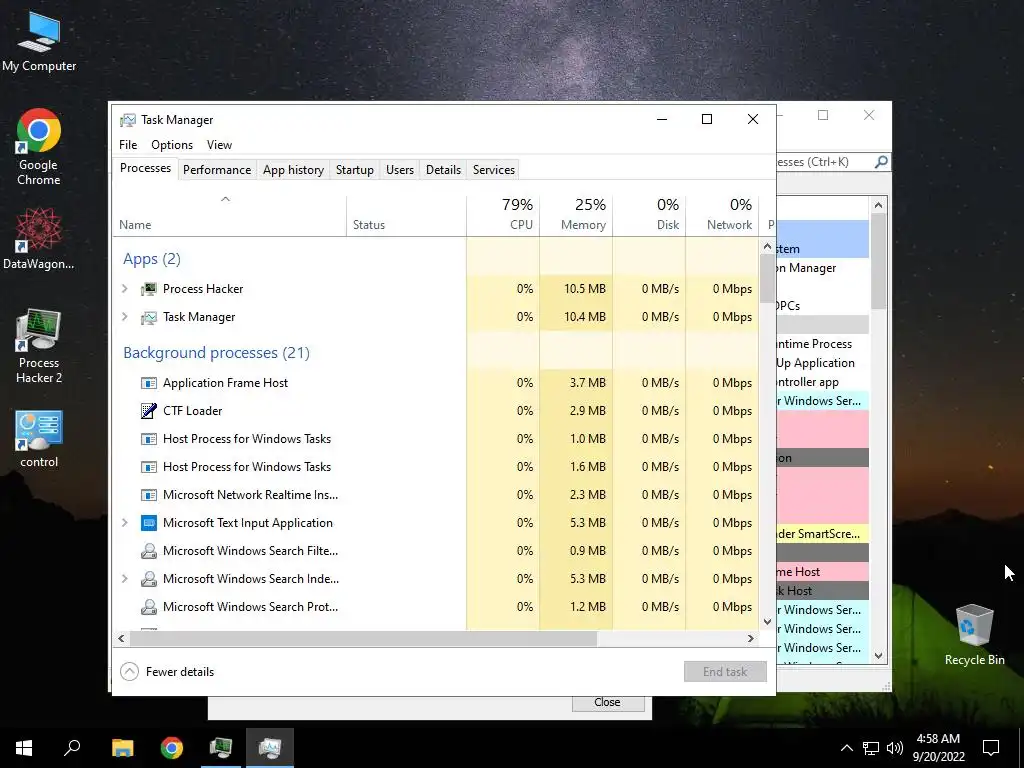Switch to the App history tab

click(293, 170)
